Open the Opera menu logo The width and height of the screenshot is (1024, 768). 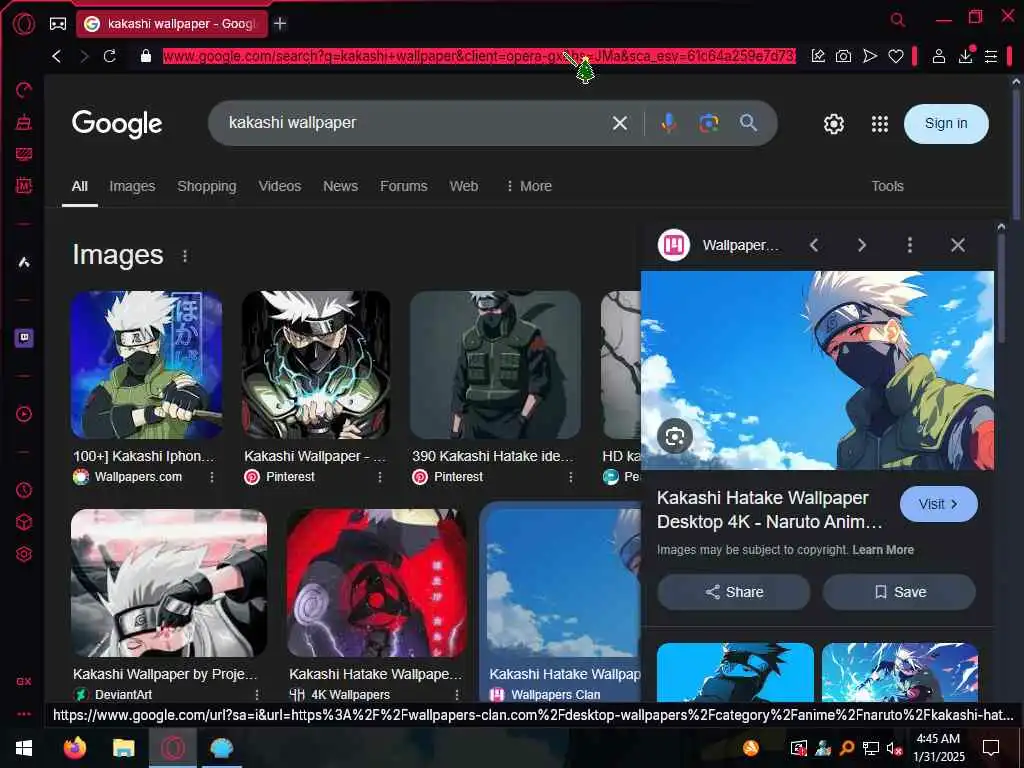24,24
